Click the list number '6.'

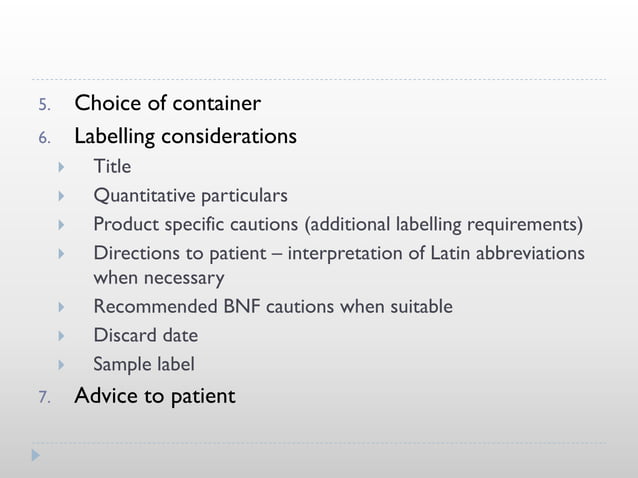[43, 137]
